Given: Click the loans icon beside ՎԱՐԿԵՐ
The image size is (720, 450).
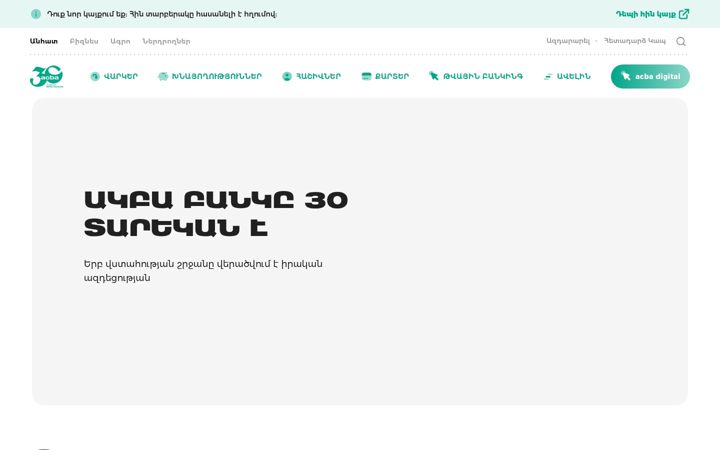Looking at the screenshot, I should click(95, 76).
